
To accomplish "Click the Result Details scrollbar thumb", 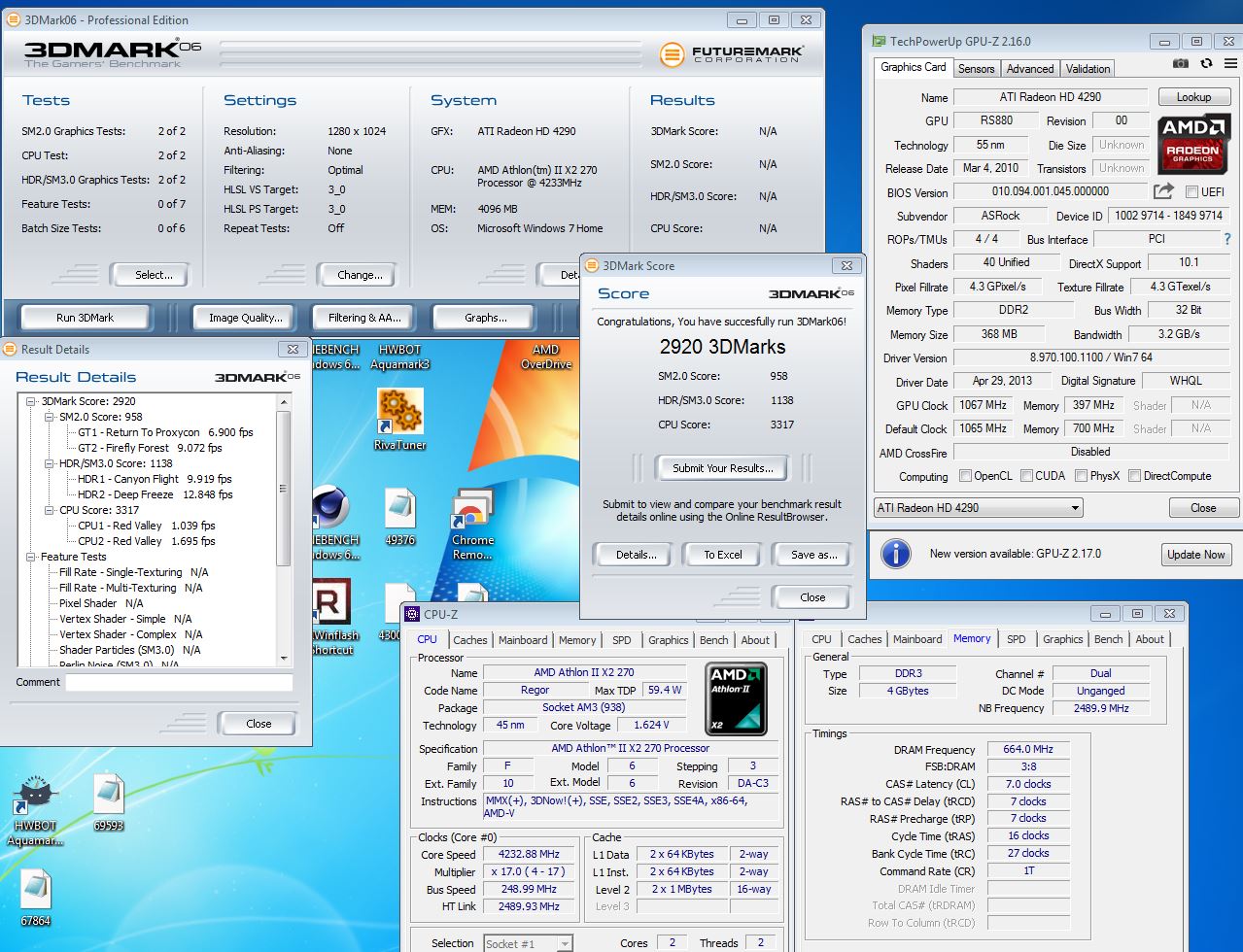I will [284, 488].
